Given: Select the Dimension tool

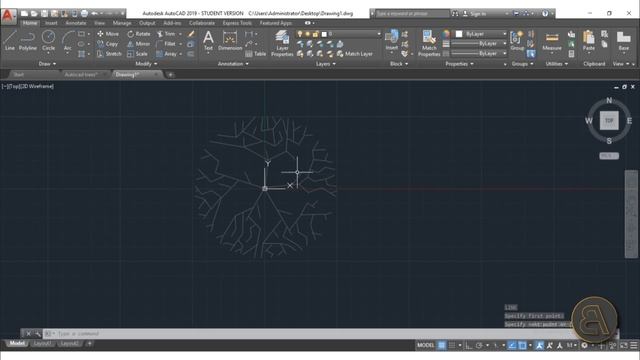Looking at the screenshot, I should (x=230, y=40).
